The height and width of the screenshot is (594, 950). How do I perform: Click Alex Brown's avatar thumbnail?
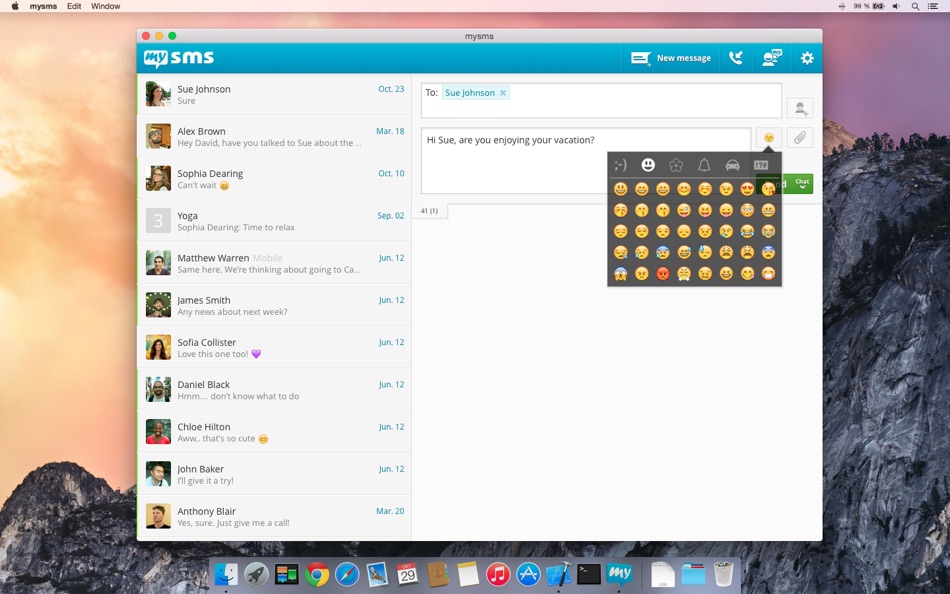(158, 136)
